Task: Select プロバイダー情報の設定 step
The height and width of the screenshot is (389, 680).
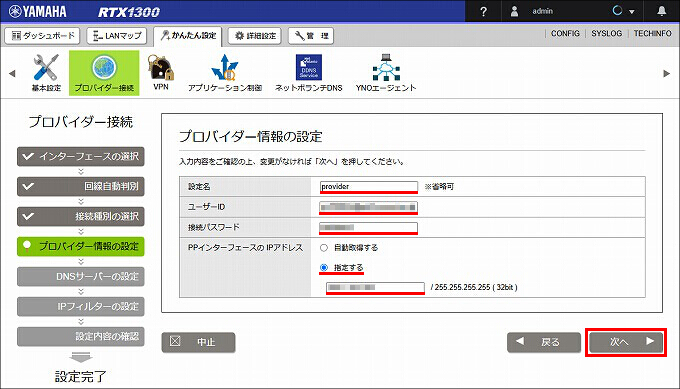Action: point(81,246)
